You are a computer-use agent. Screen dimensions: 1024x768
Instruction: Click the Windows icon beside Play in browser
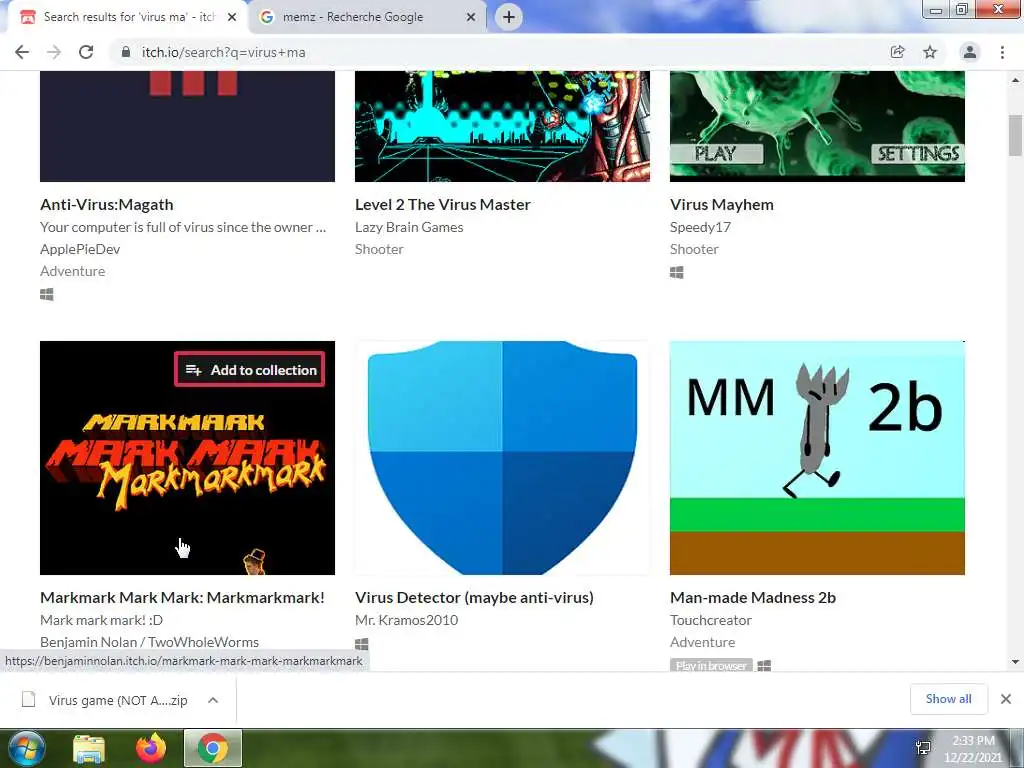(x=764, y=665)
